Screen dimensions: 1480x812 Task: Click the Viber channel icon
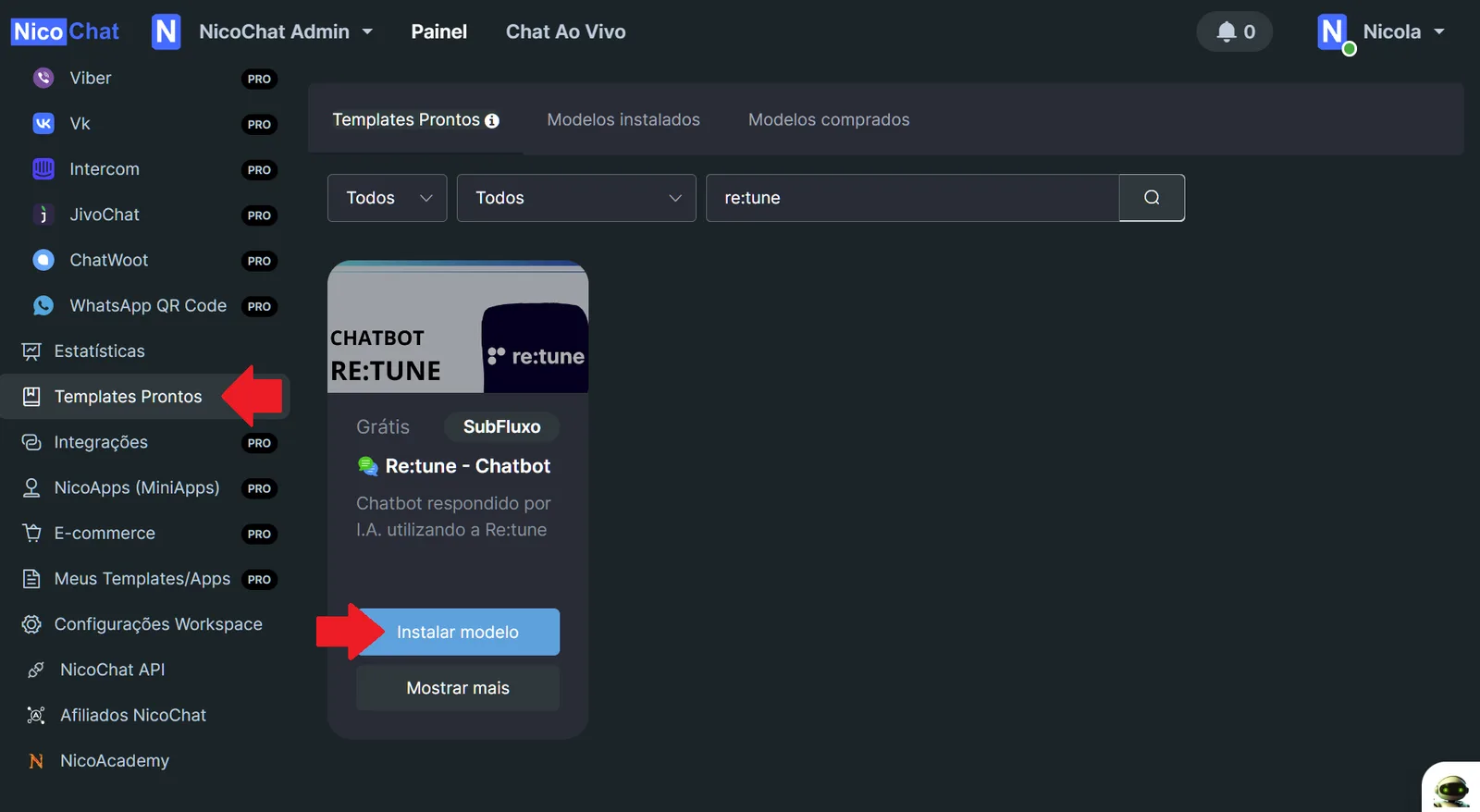[x=43, y=78]
